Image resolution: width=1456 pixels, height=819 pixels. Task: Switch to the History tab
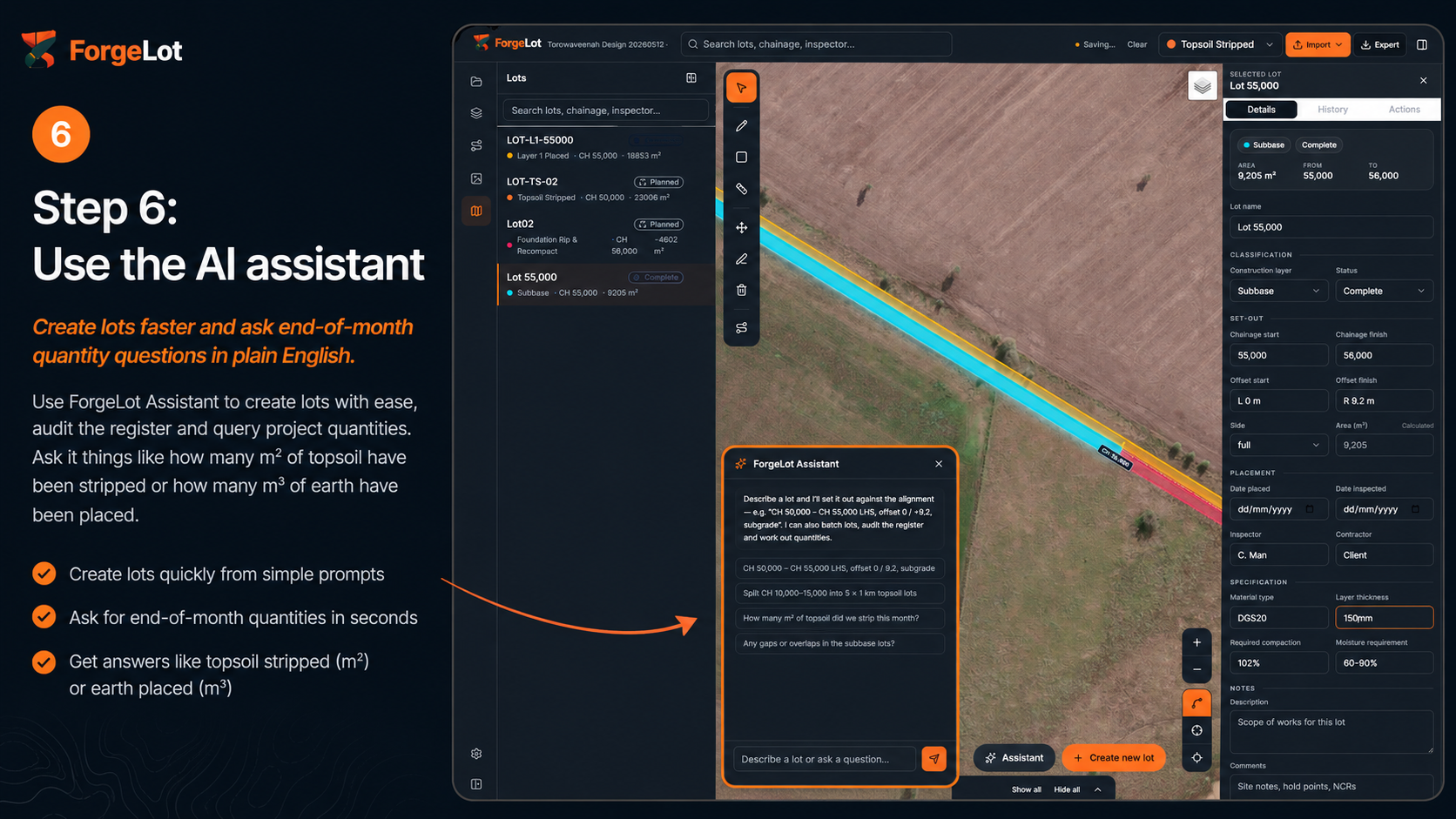1332,110
